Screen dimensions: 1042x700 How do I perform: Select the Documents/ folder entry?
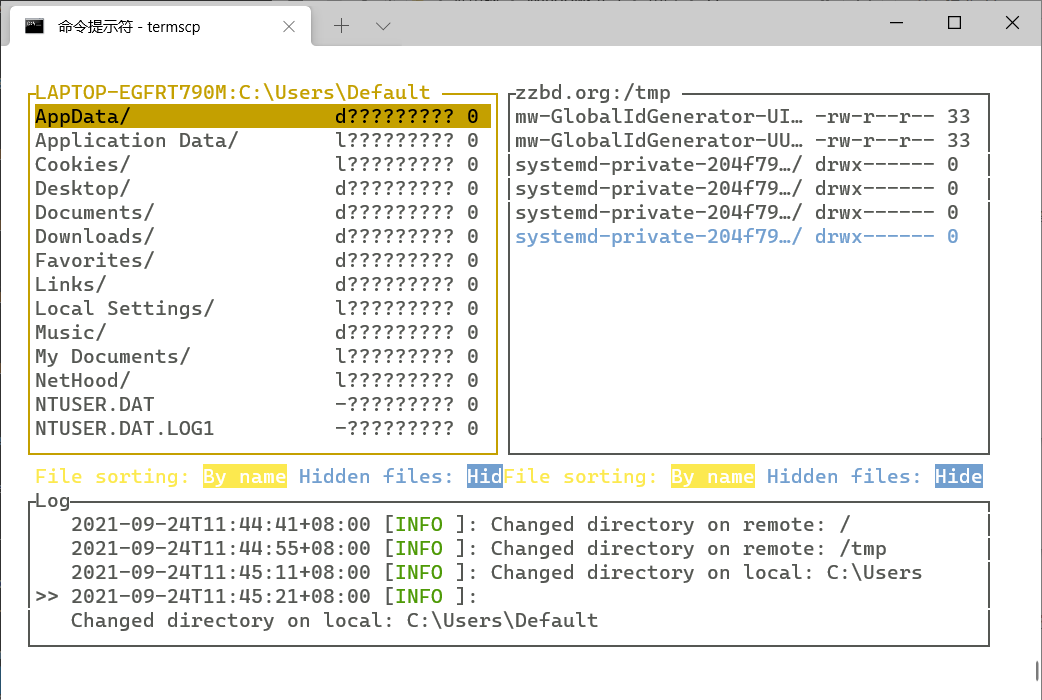(x=95, y=213)
